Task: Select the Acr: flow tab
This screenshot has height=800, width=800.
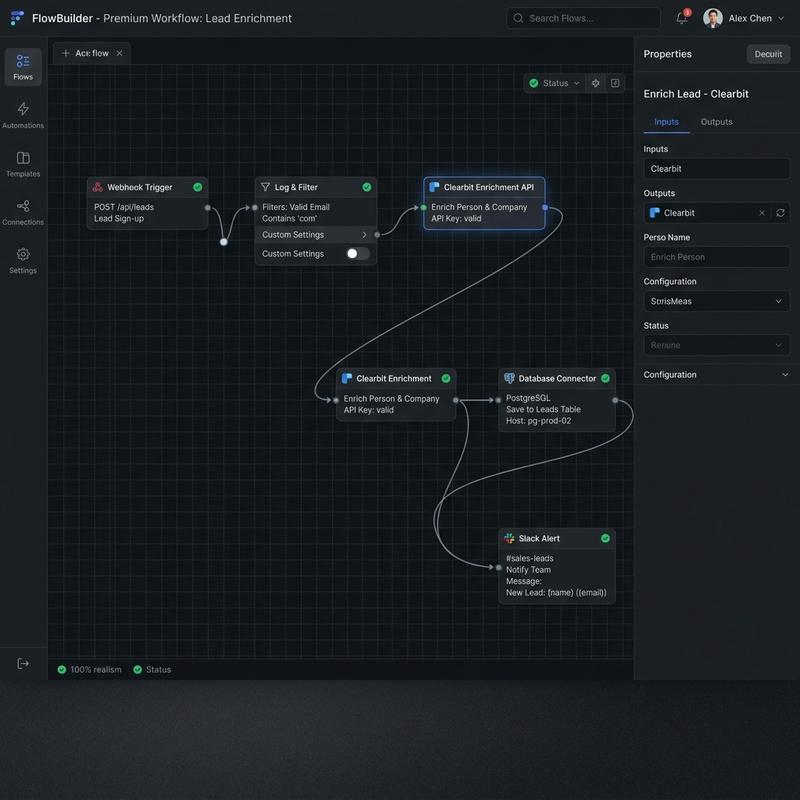Action: (x=92, y=53)
